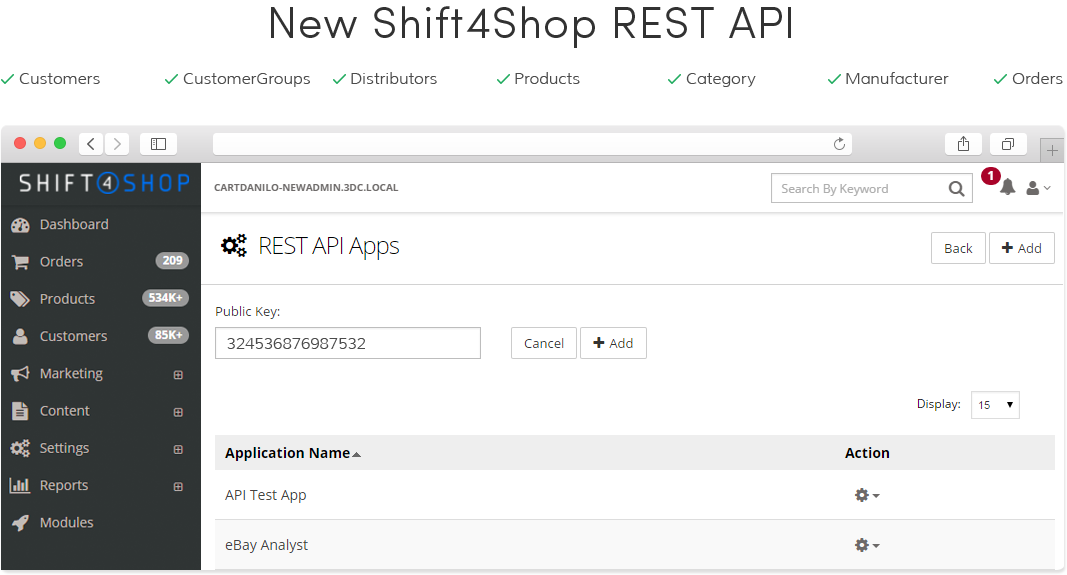This screenshot has width=1067, height=575.
Task: Click Add next to Cancel button
Action: pos(613,344)
